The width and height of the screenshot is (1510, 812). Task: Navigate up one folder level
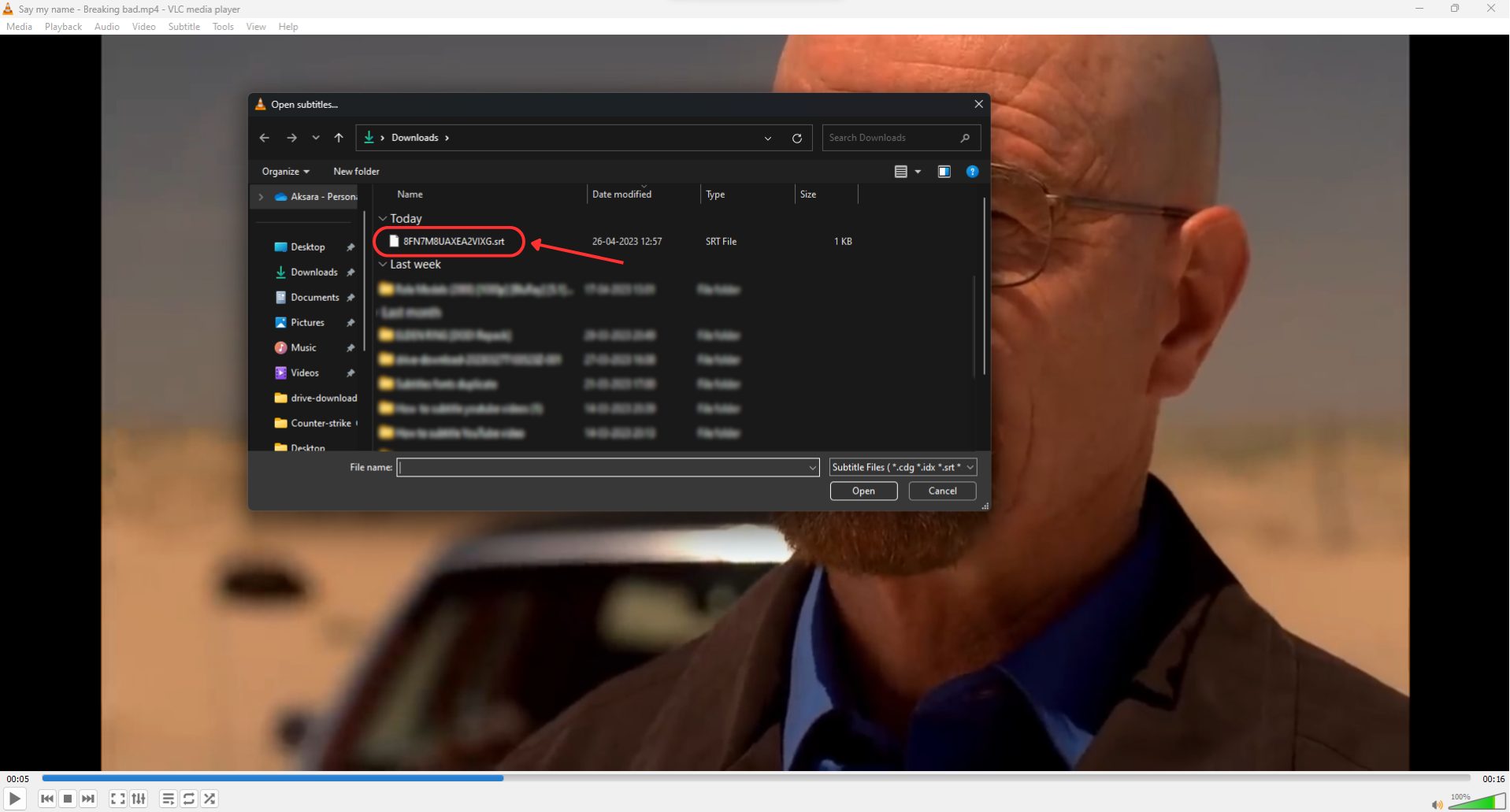[339, 138]
